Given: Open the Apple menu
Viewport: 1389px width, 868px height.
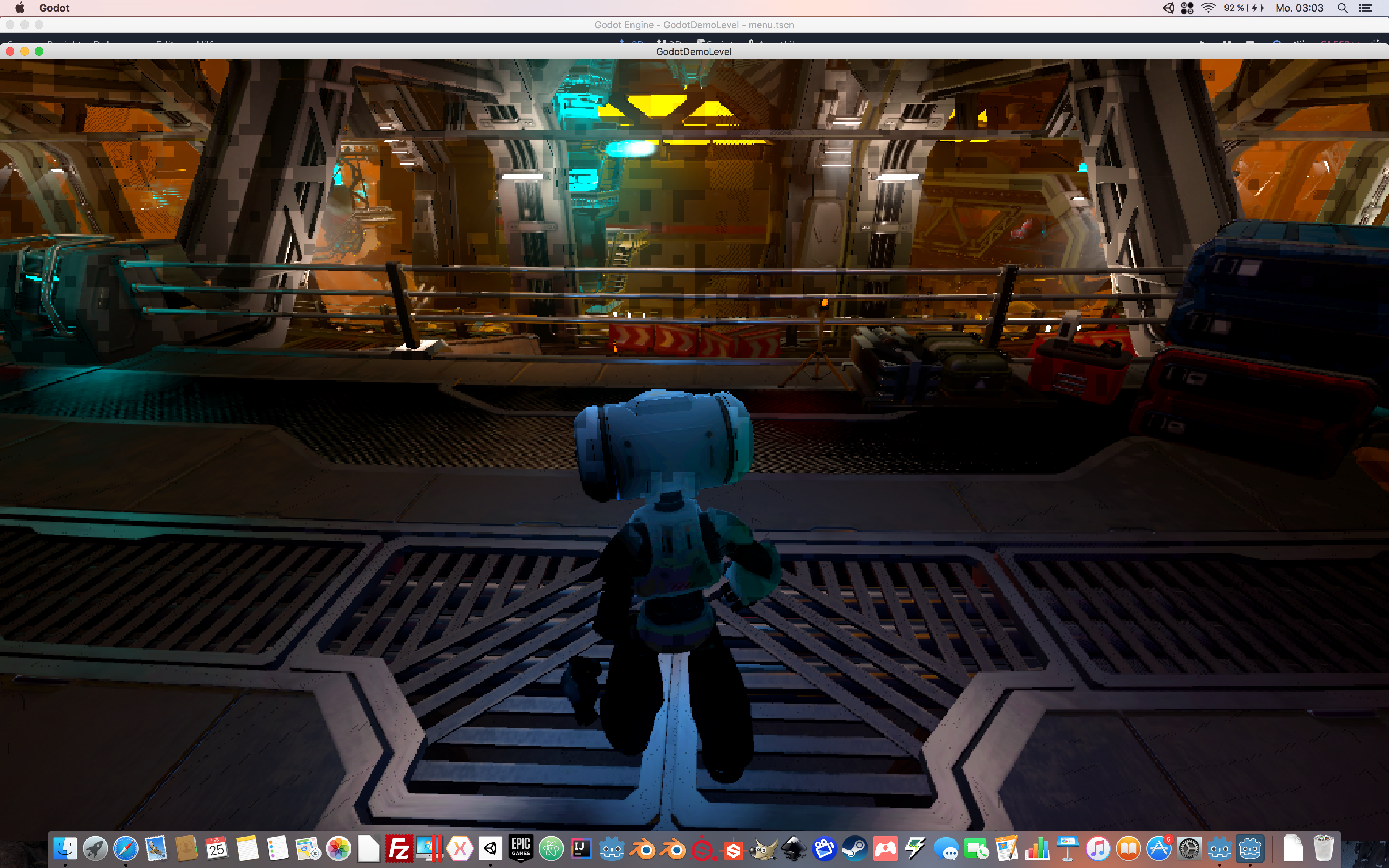Looking at the screenshot, I should [20, 8].
